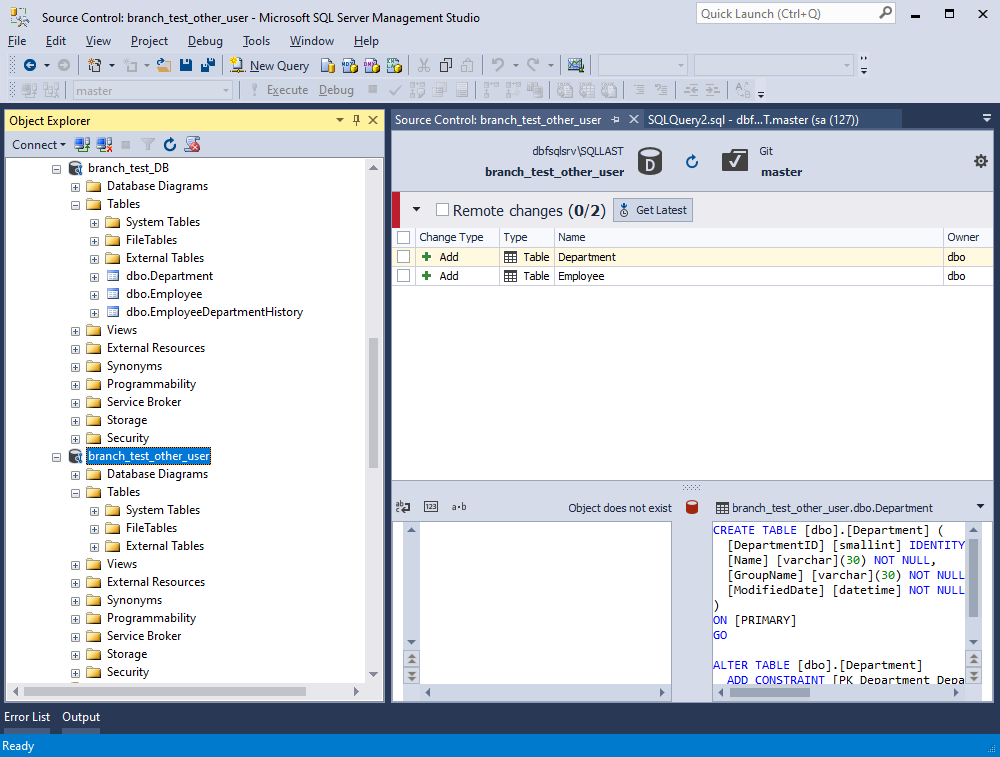Click the Activity Monitor icon
Screen dimensions: 1000x757
[x=576, y=65]
